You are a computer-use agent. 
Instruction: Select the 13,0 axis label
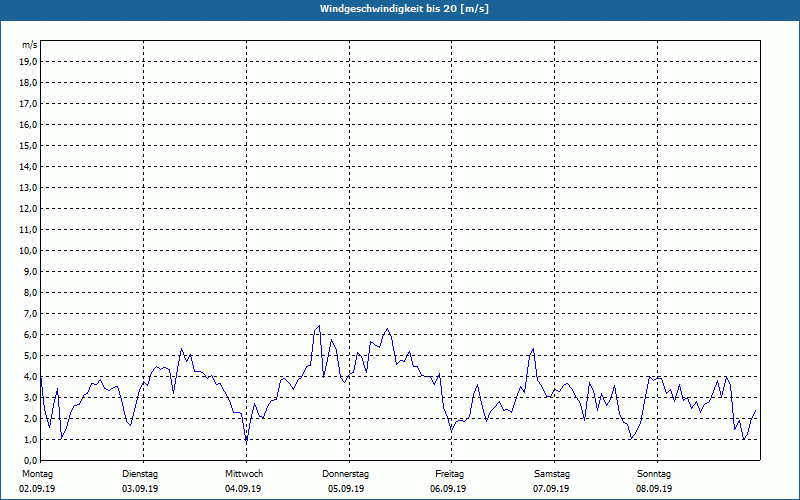[28, 187]
